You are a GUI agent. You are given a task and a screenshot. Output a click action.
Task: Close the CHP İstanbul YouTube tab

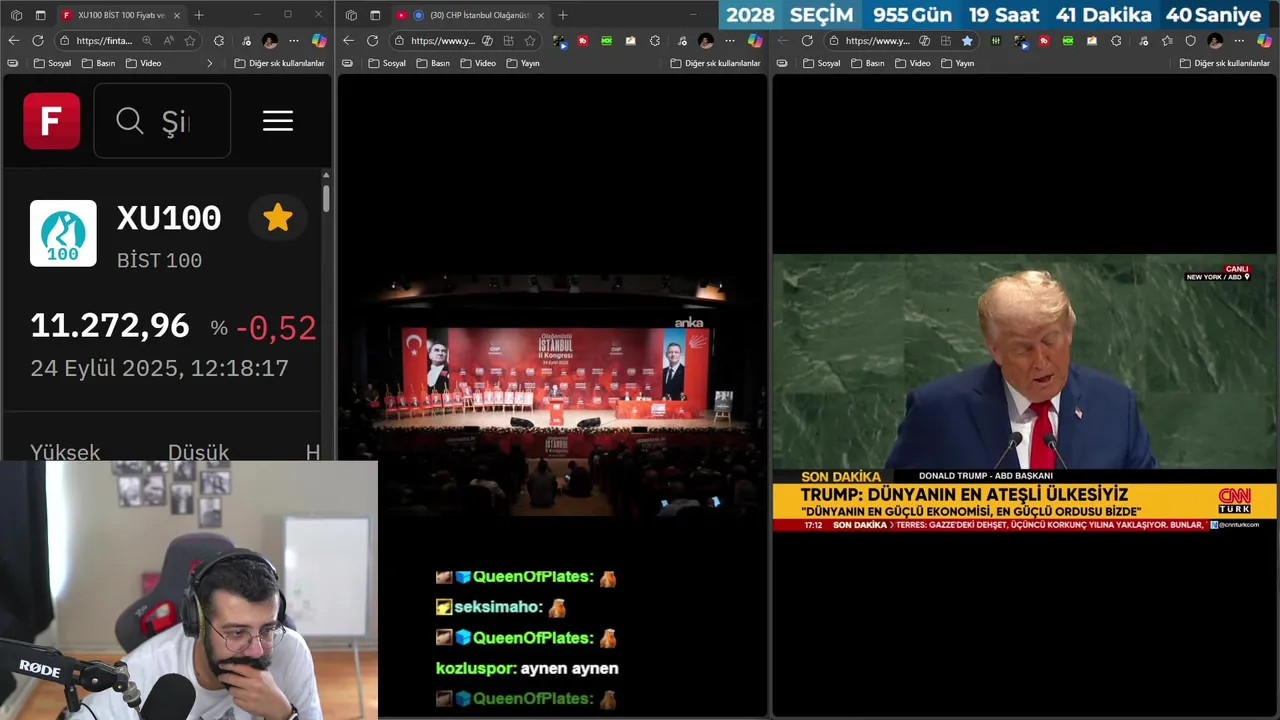coord(541,15)
